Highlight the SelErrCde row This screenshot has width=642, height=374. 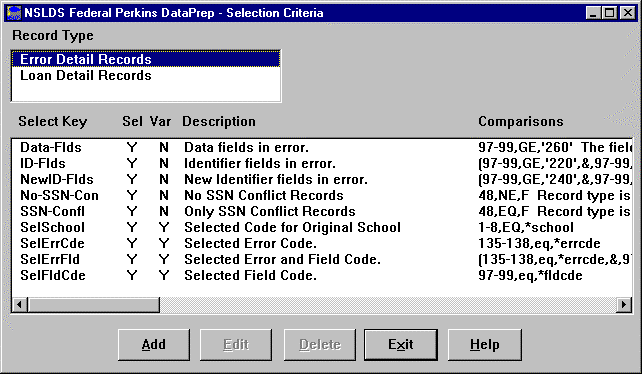(x=322, y=243)
